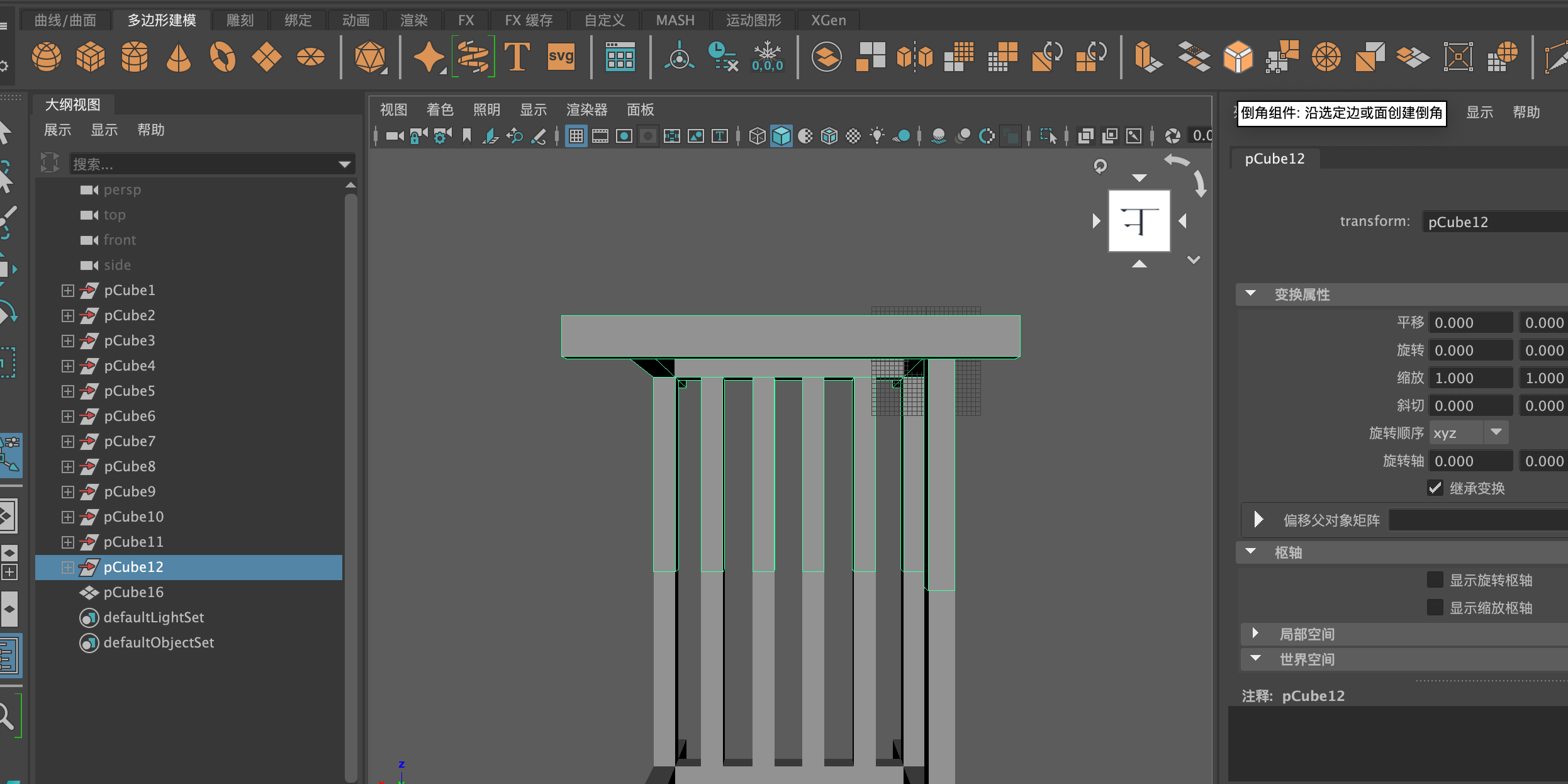Screen dimensions: 1568x784
Task: Select pCube16 in the outliner
Action: (133, 592)
